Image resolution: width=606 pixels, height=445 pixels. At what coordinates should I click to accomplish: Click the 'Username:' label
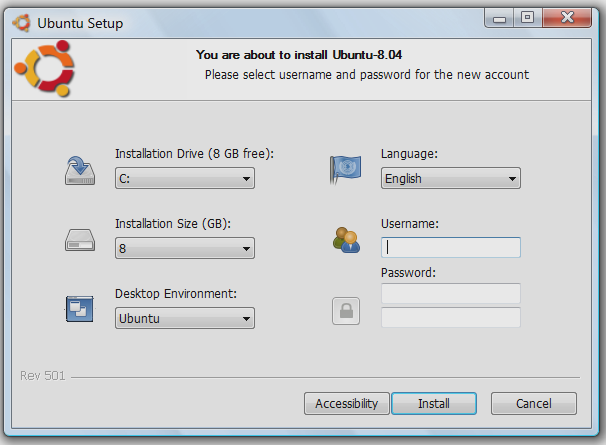[x=410, y=224]
